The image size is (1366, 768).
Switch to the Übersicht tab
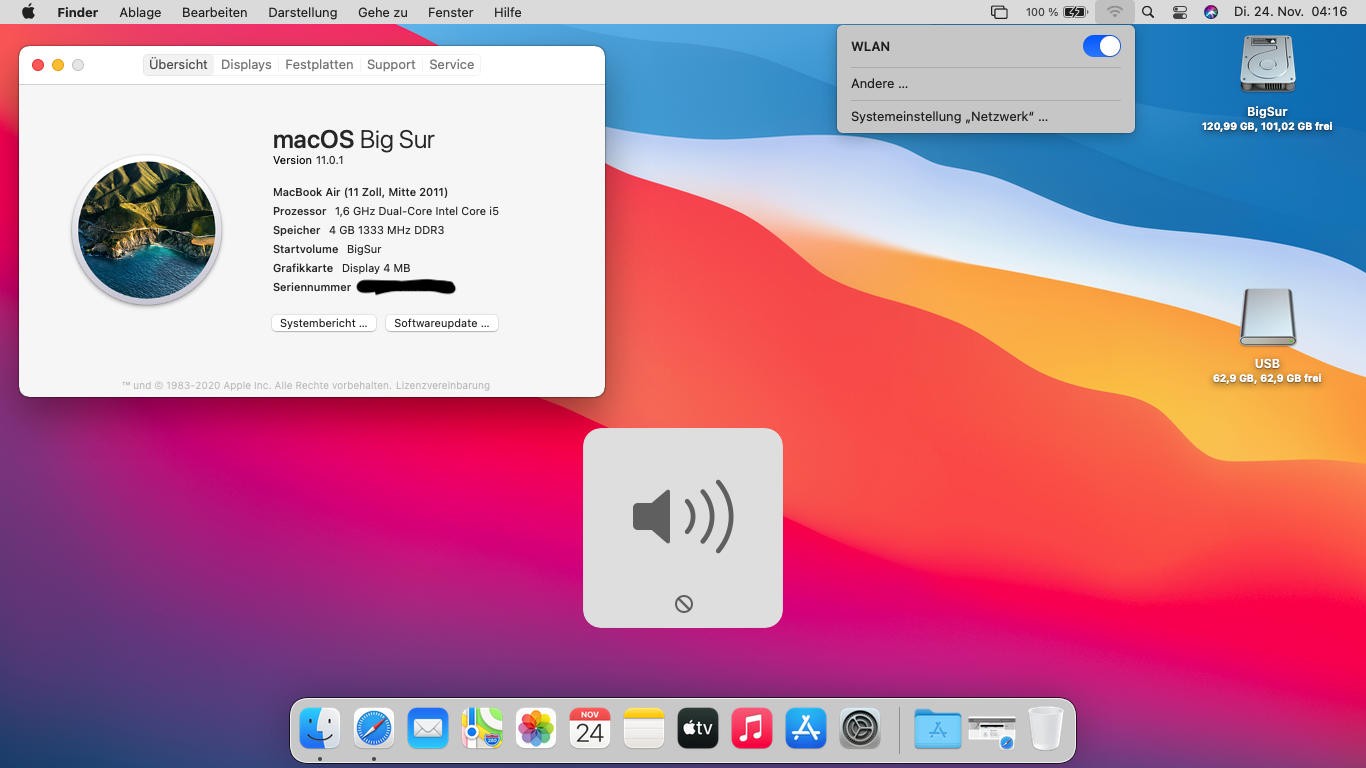(x=178, y=64)
